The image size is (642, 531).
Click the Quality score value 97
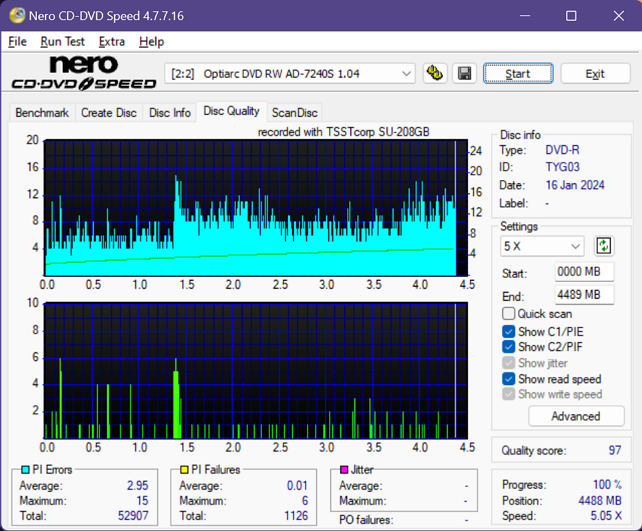[615, 450]
